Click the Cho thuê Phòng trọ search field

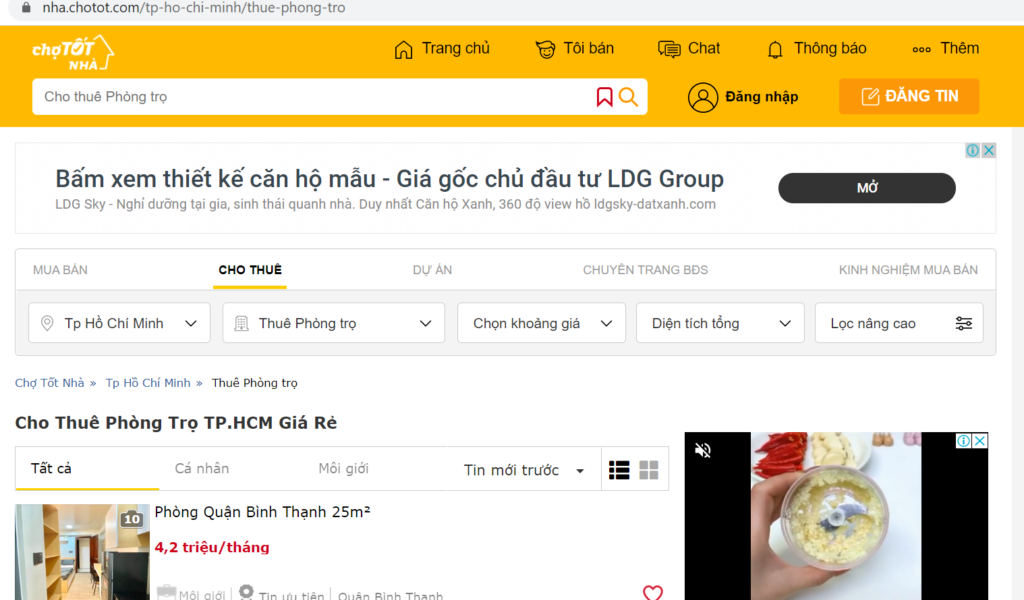coord(310,97)
